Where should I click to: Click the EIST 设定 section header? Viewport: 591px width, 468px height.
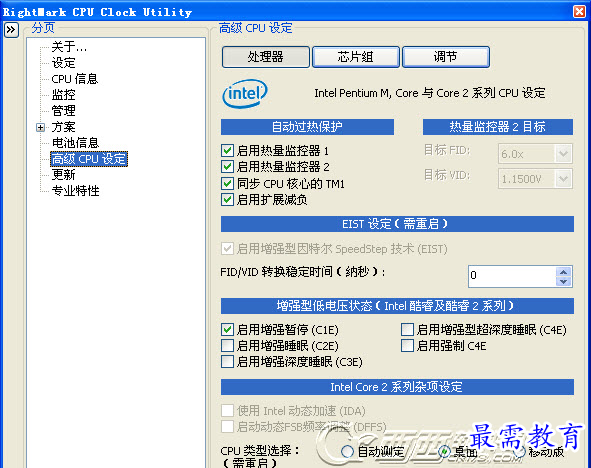[397, 224]
